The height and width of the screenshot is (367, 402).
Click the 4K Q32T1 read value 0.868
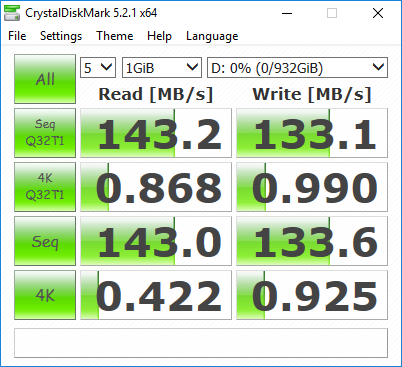(156, 187)
